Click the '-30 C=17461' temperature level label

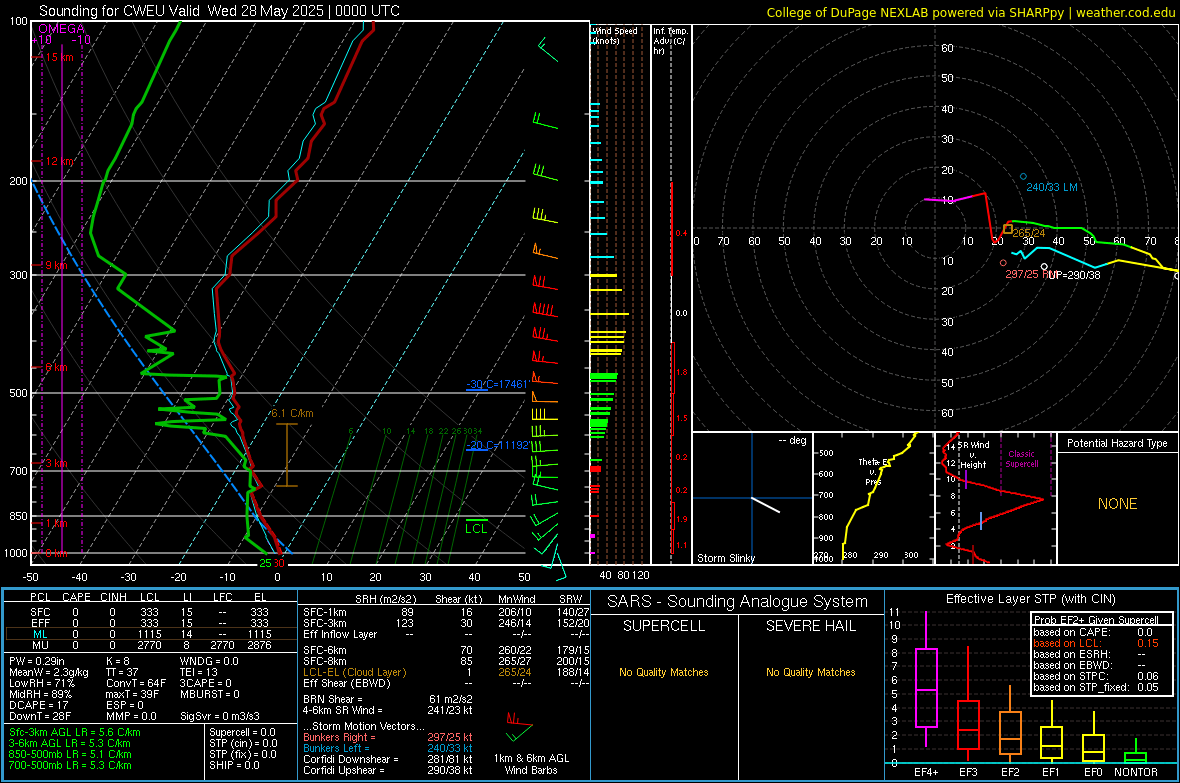pos(497,384)
